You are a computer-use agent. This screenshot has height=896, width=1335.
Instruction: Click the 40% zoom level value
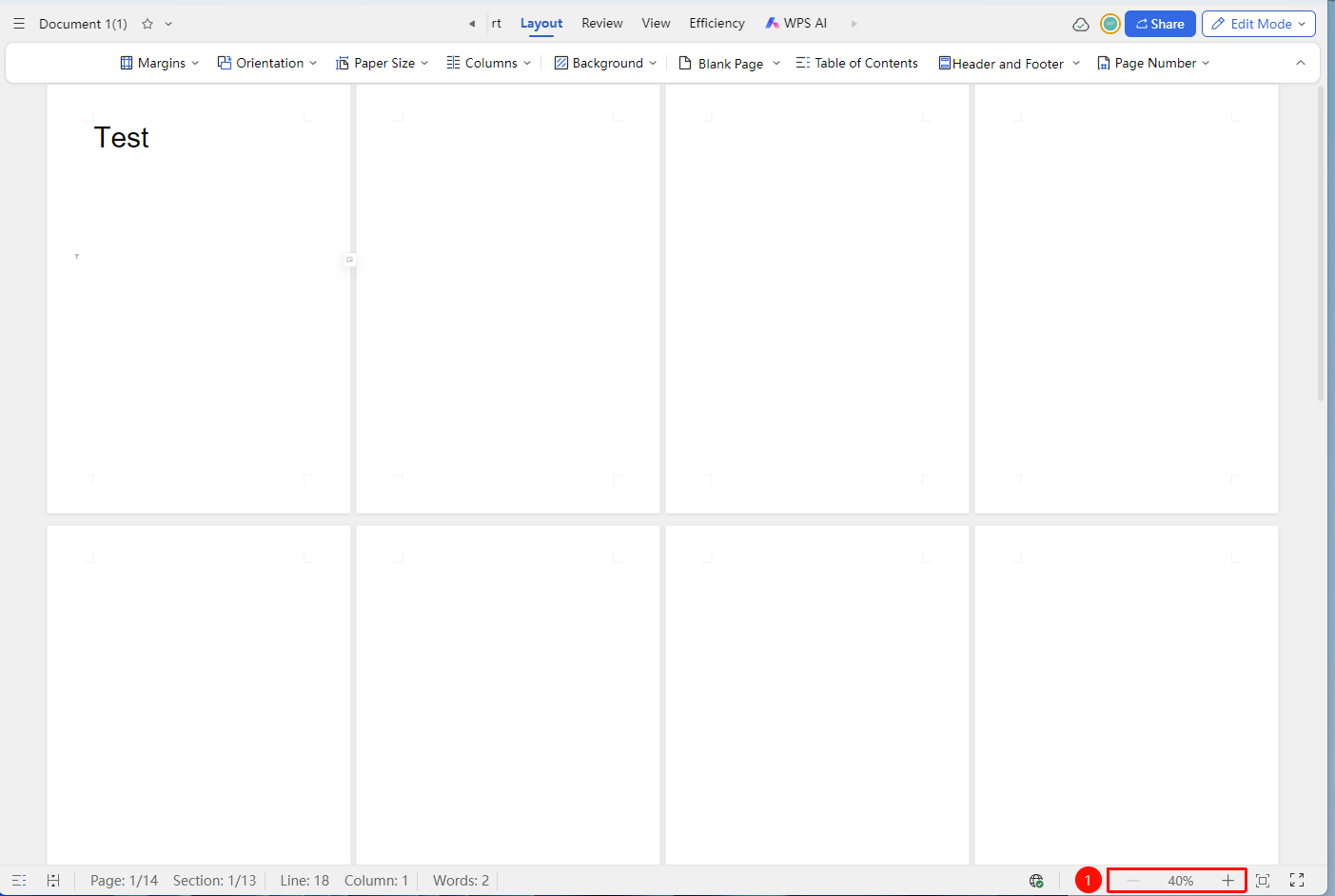point(1181,881)
